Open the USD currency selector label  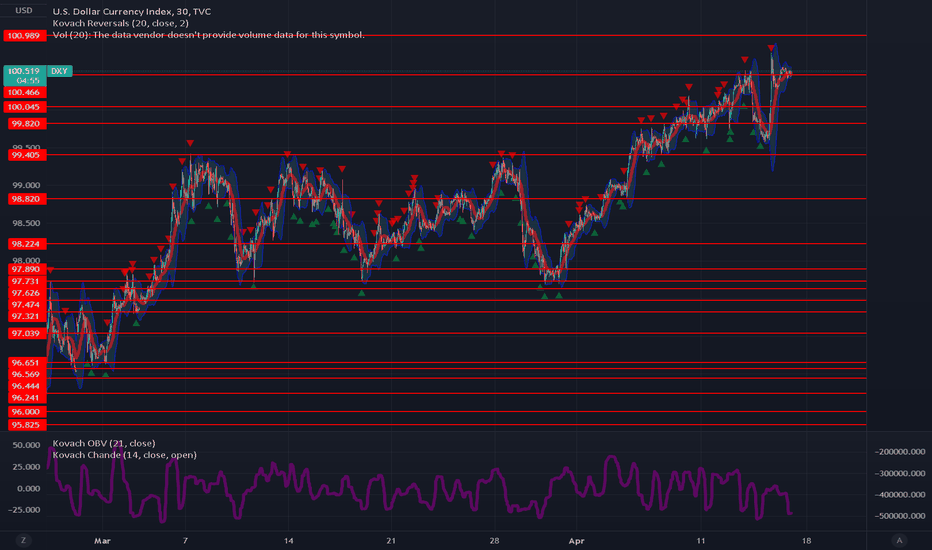[24, 10]
